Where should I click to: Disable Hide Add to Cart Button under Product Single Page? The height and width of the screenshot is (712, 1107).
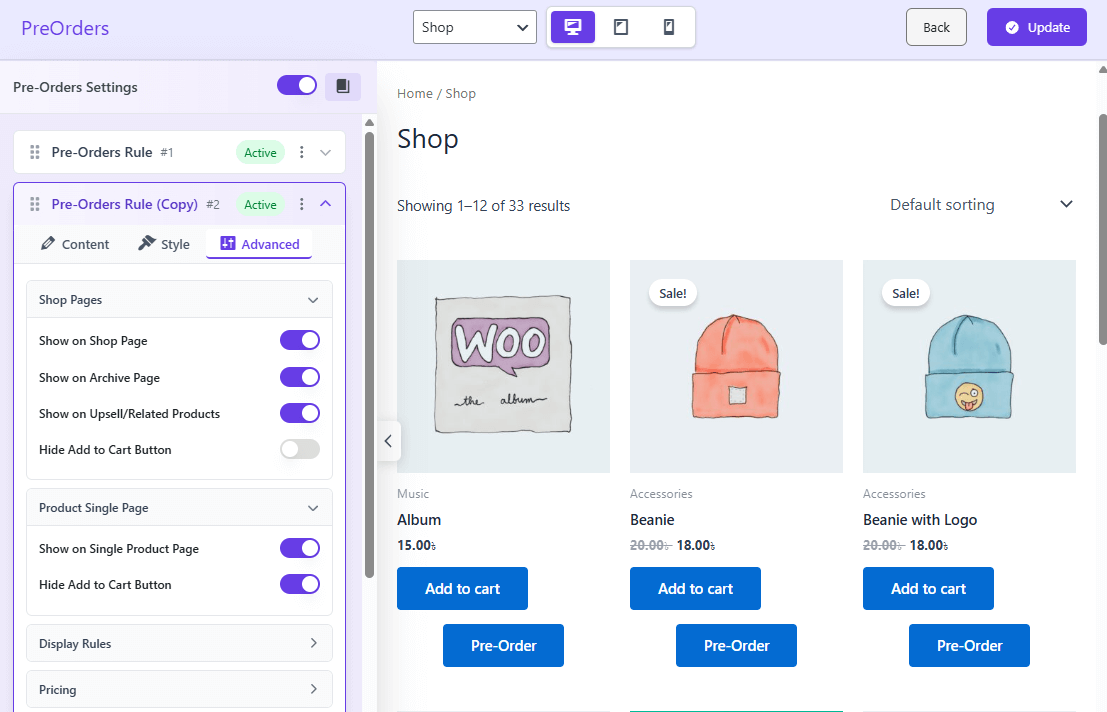(x=300, y=584)
